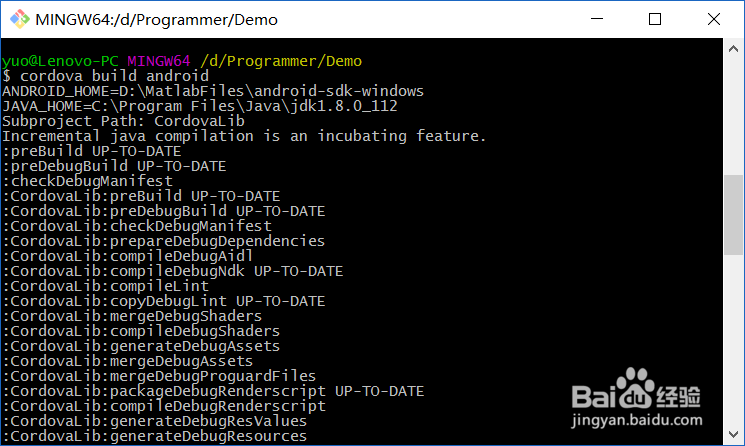Click the ':preBuild UP-TO-DATE' line
Viewport: 745px width, 446px height.
click(x=92, y=151)
